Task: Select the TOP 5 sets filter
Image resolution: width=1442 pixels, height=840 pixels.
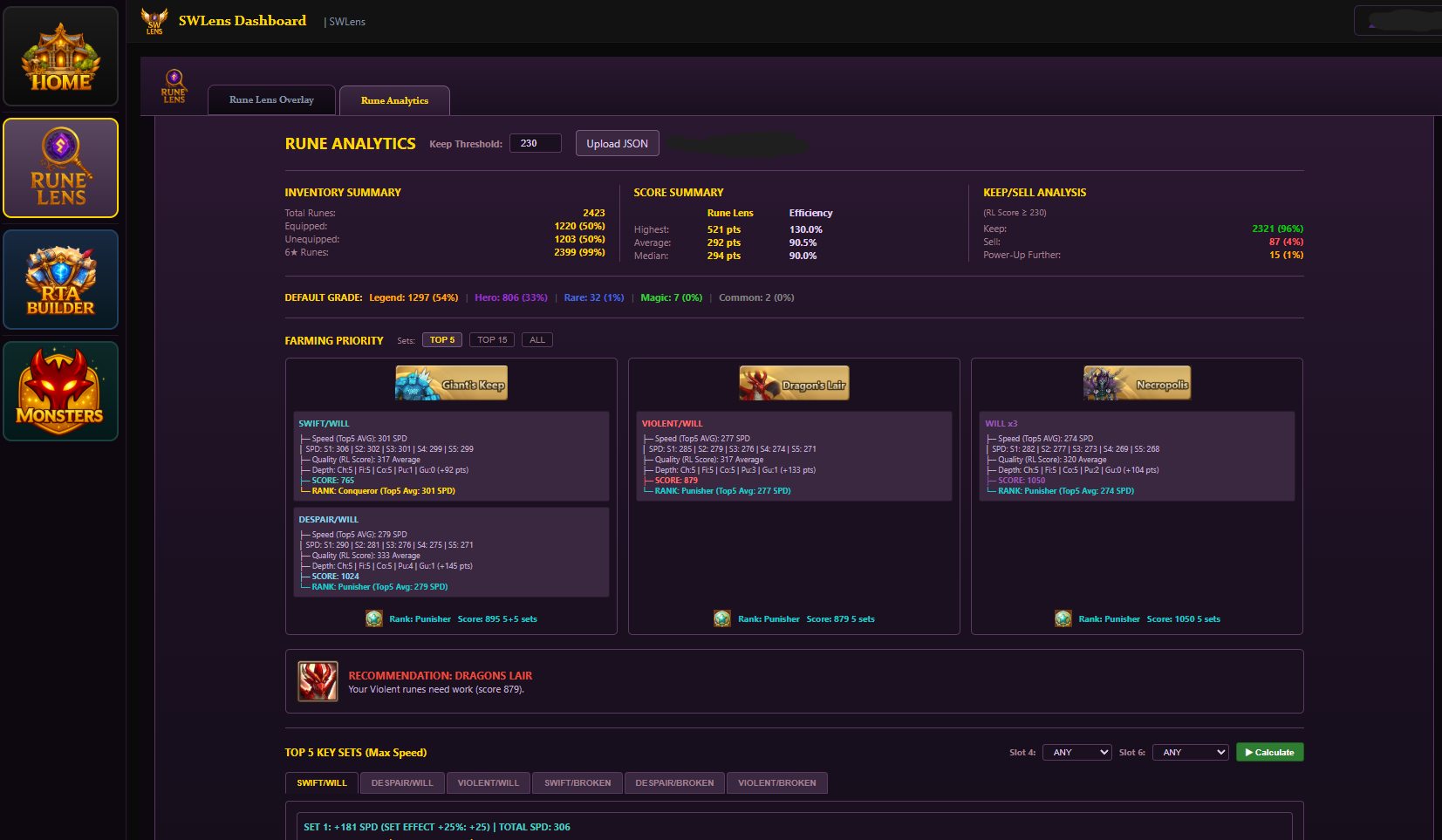Action: click(x=441, y=339)
